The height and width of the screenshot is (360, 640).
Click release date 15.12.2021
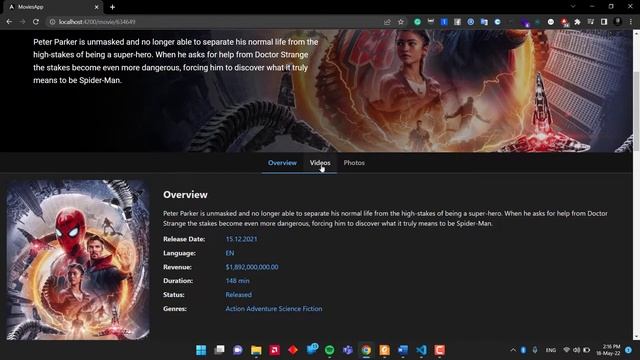click(241, 239)
